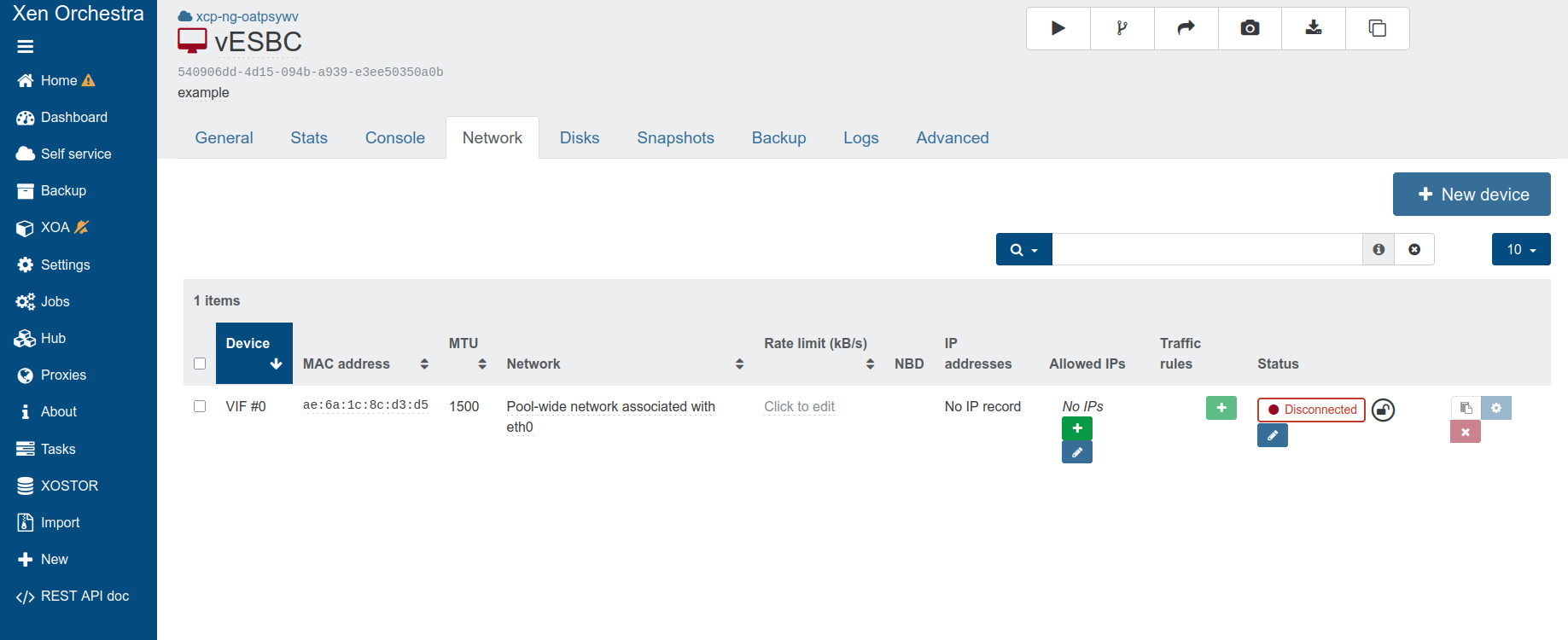Click the Disconnected status badge

point(1311,410)
